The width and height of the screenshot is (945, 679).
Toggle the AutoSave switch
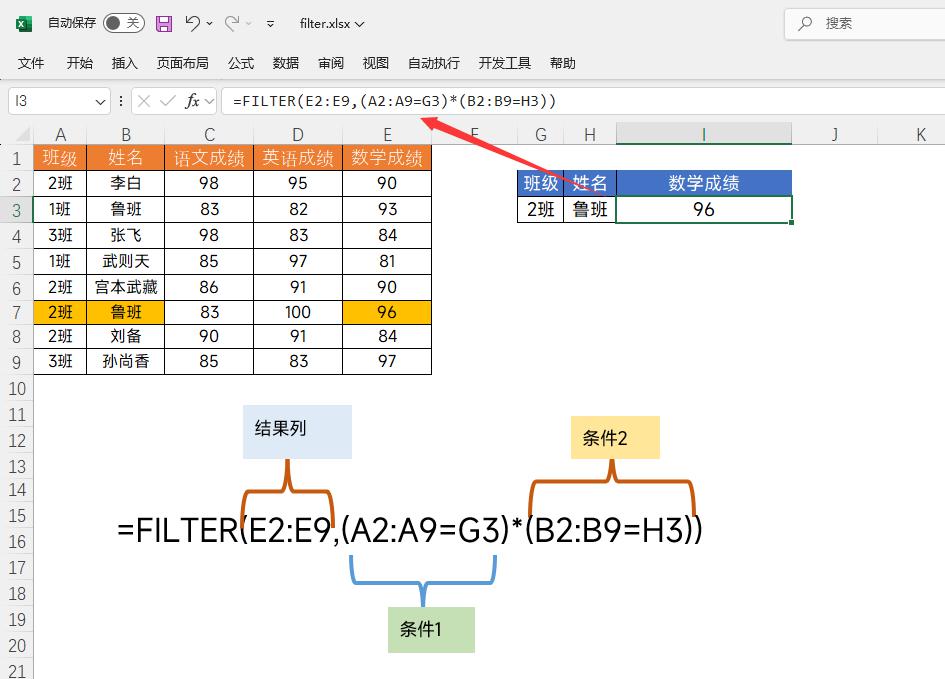click(124, 23)
